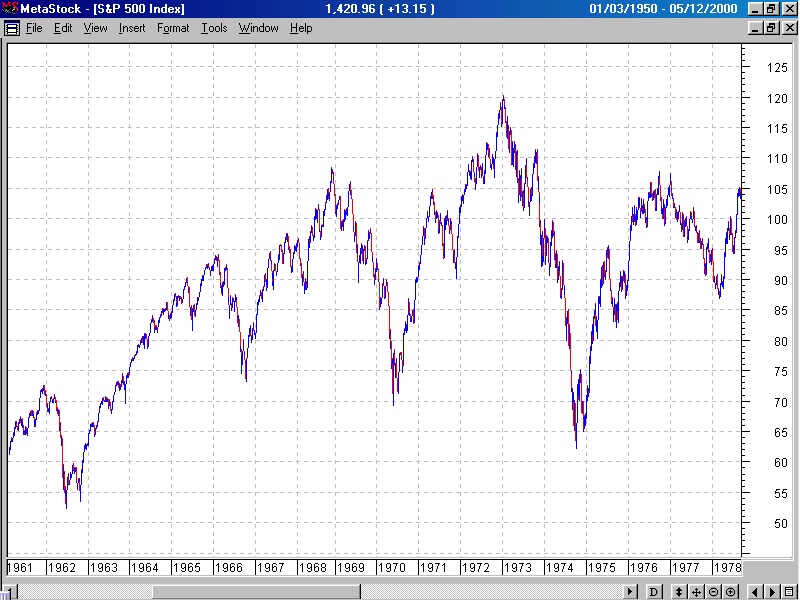Click the list icon at bottom-right corner
This screenshot has width=800, height=600.
pyautogui.click(x=790, y=592)
